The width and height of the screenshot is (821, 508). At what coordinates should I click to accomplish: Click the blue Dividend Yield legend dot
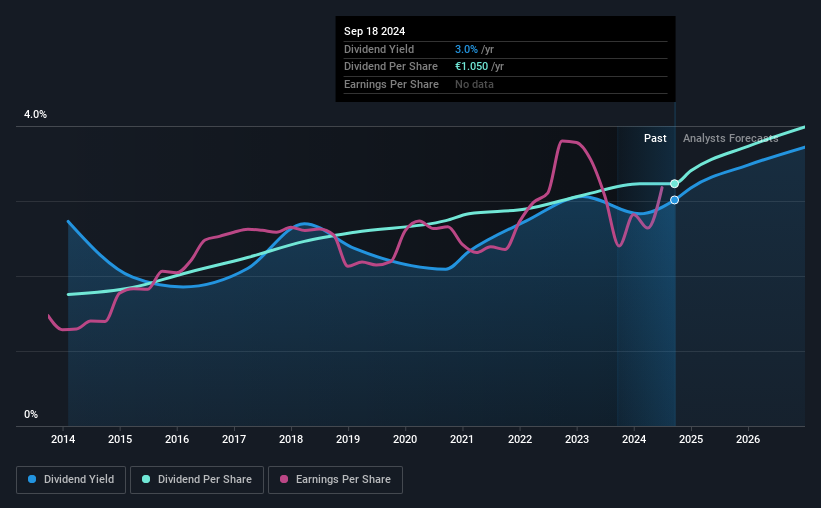tap(32, 479)
